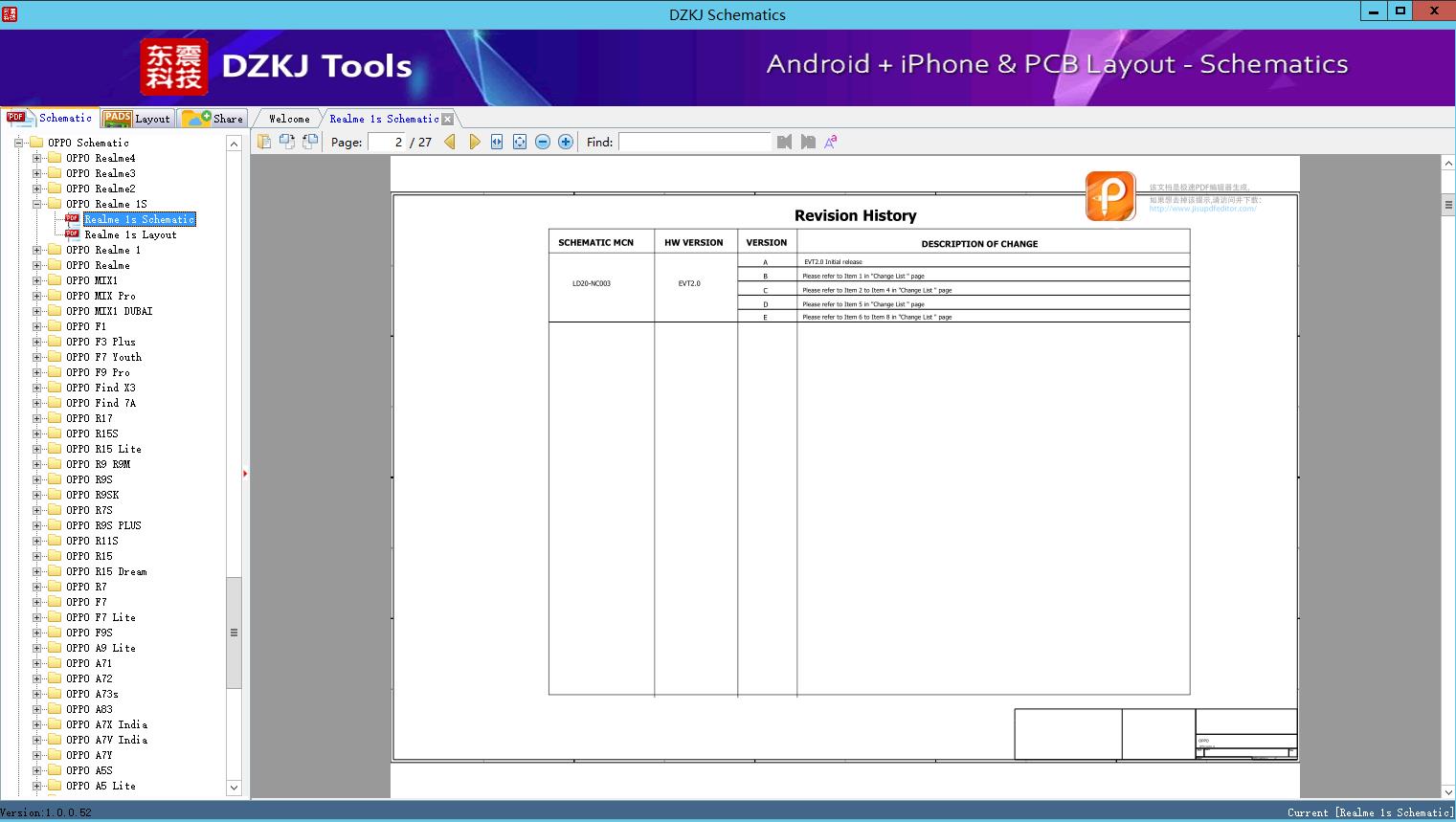Click the Find text field

(694, 142)
